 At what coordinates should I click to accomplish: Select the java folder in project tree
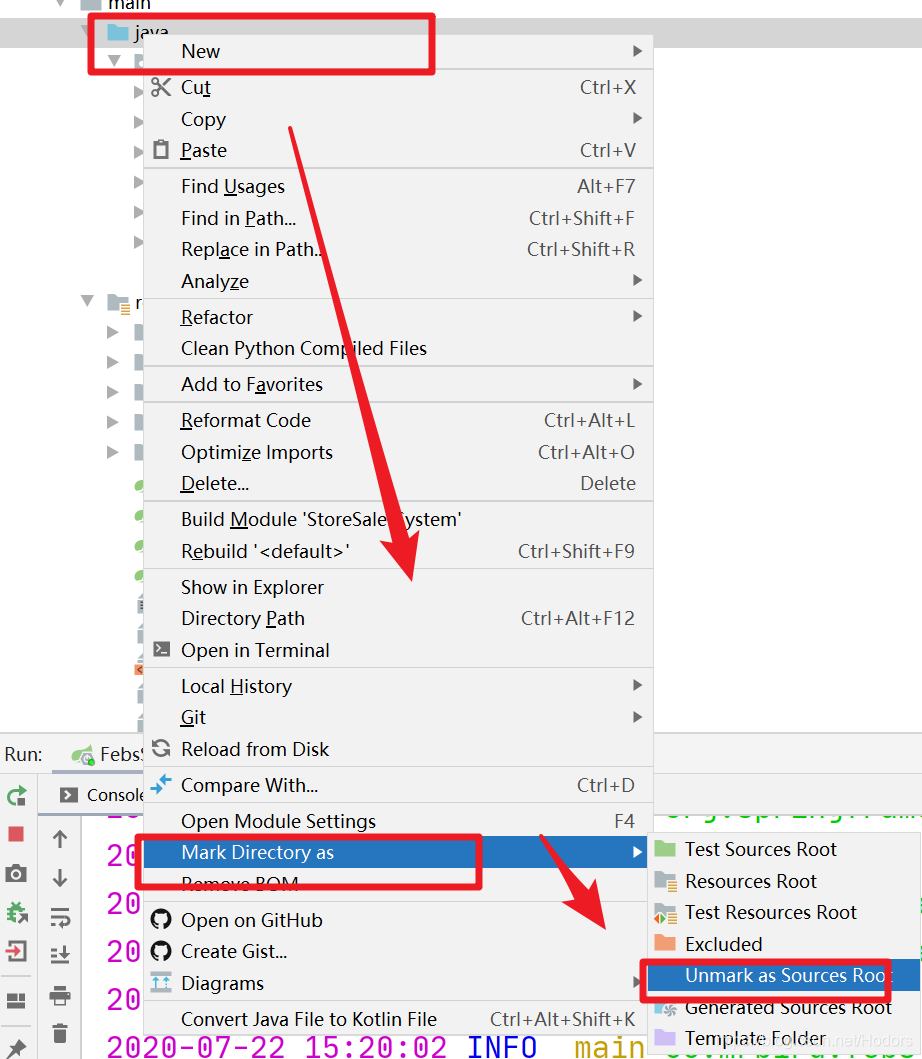[x=138, y=32]
